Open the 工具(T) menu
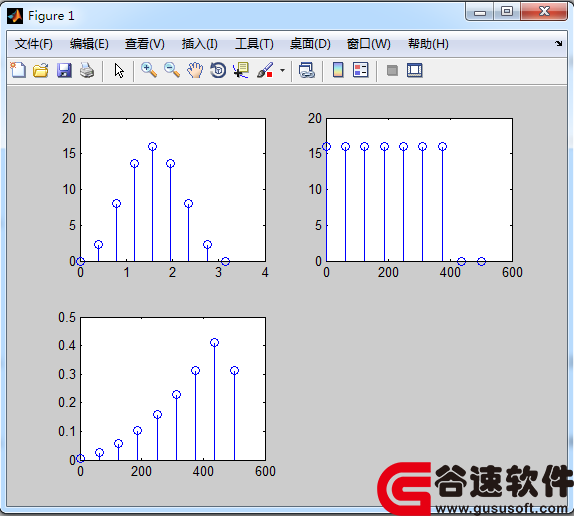This screenshot has width=574, height=516. pyautogui.click(x=254, y=44)
